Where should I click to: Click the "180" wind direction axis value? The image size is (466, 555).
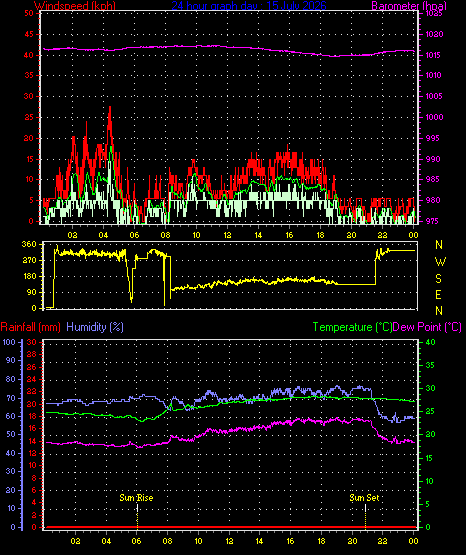[29, 276]
